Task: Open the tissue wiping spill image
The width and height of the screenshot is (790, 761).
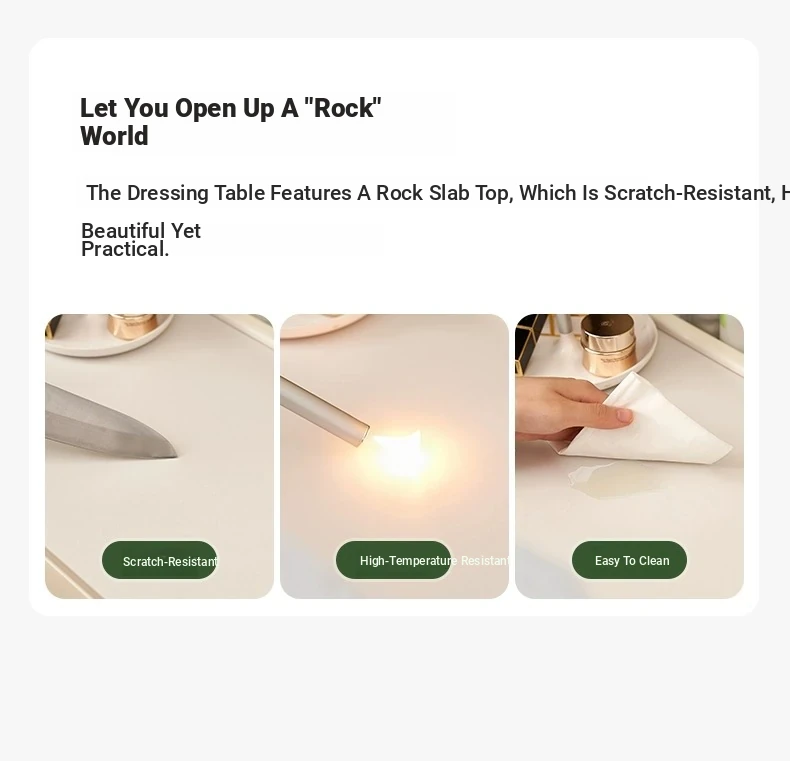Action: 629,456
